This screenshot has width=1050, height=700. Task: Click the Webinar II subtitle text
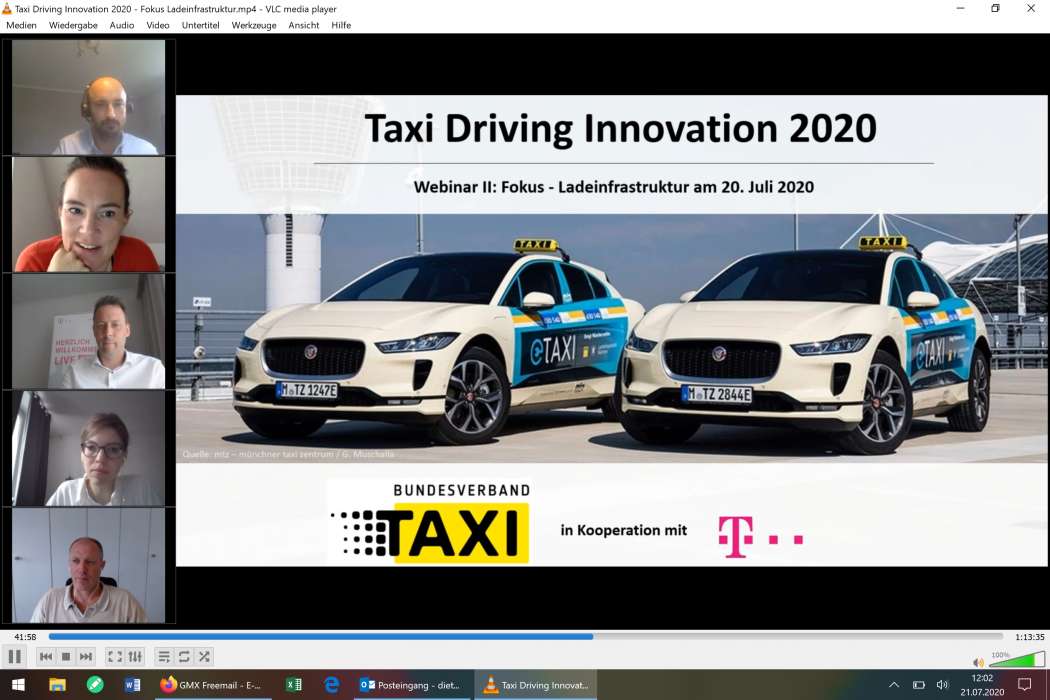coord(613,187)
